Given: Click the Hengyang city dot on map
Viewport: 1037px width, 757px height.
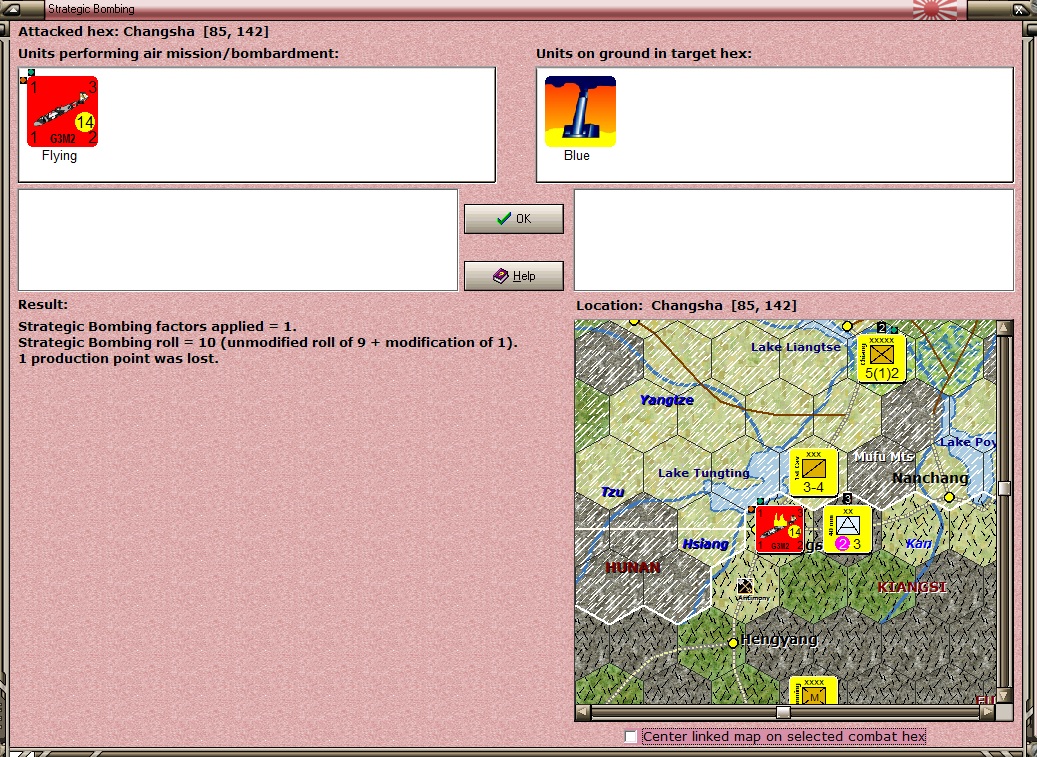Looking at the screenshot, I should (x=733, y=643).
